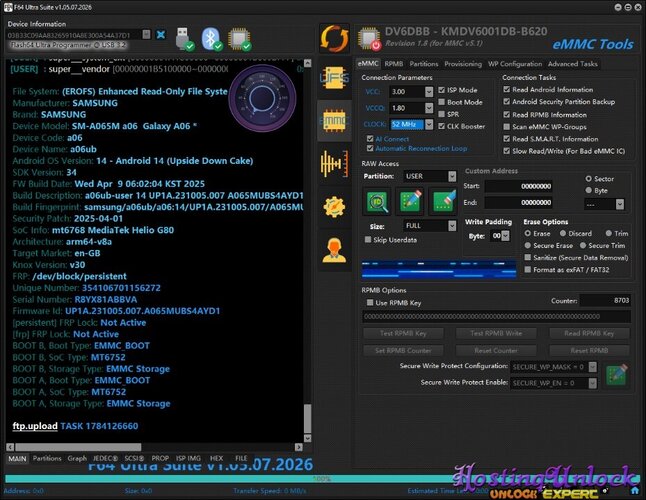Select the Secure Erase radio option
This screenshot has width=646, height=500.
[x=528, y=245]
